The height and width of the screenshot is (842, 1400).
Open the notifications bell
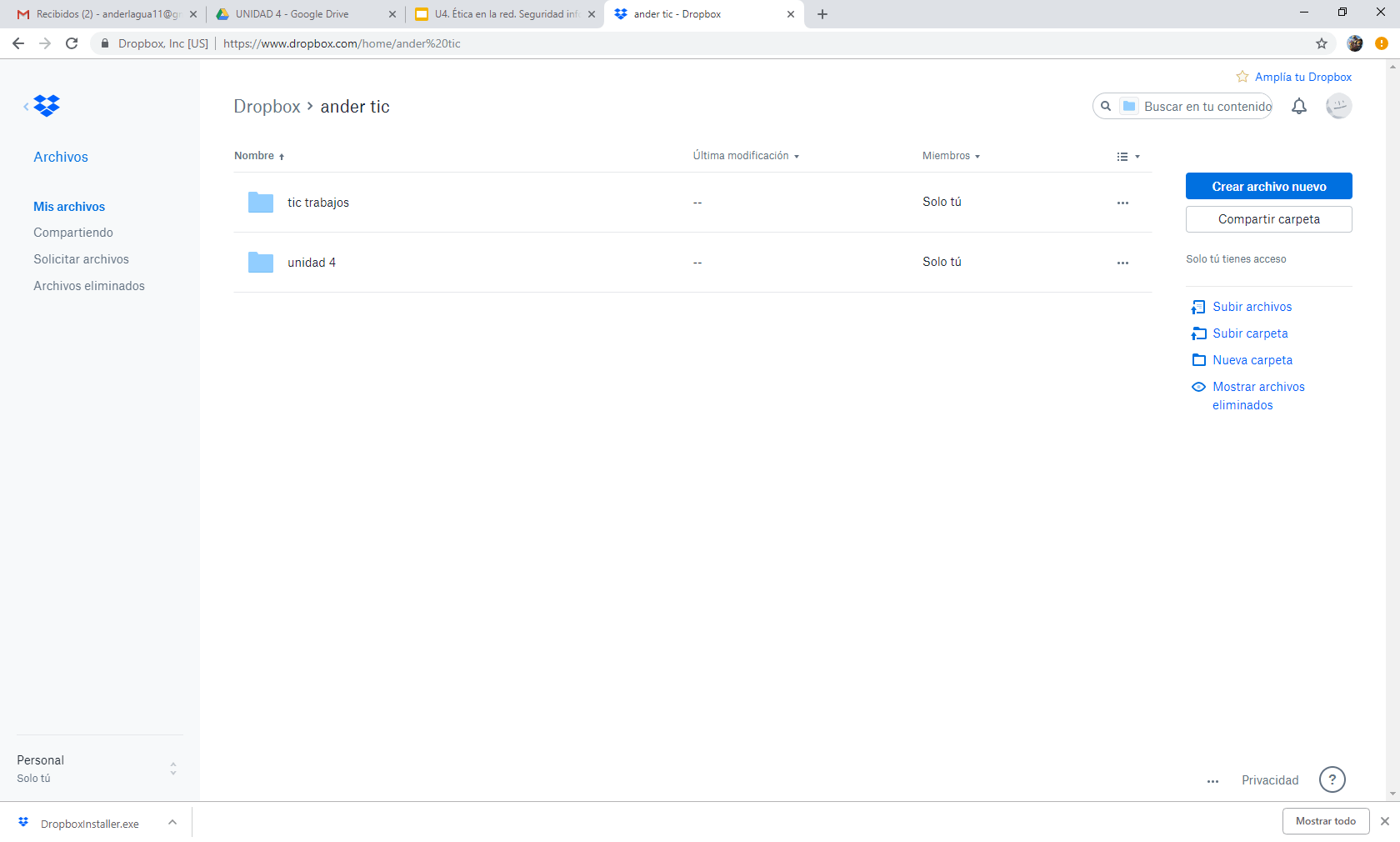[x=1298, y=106]
